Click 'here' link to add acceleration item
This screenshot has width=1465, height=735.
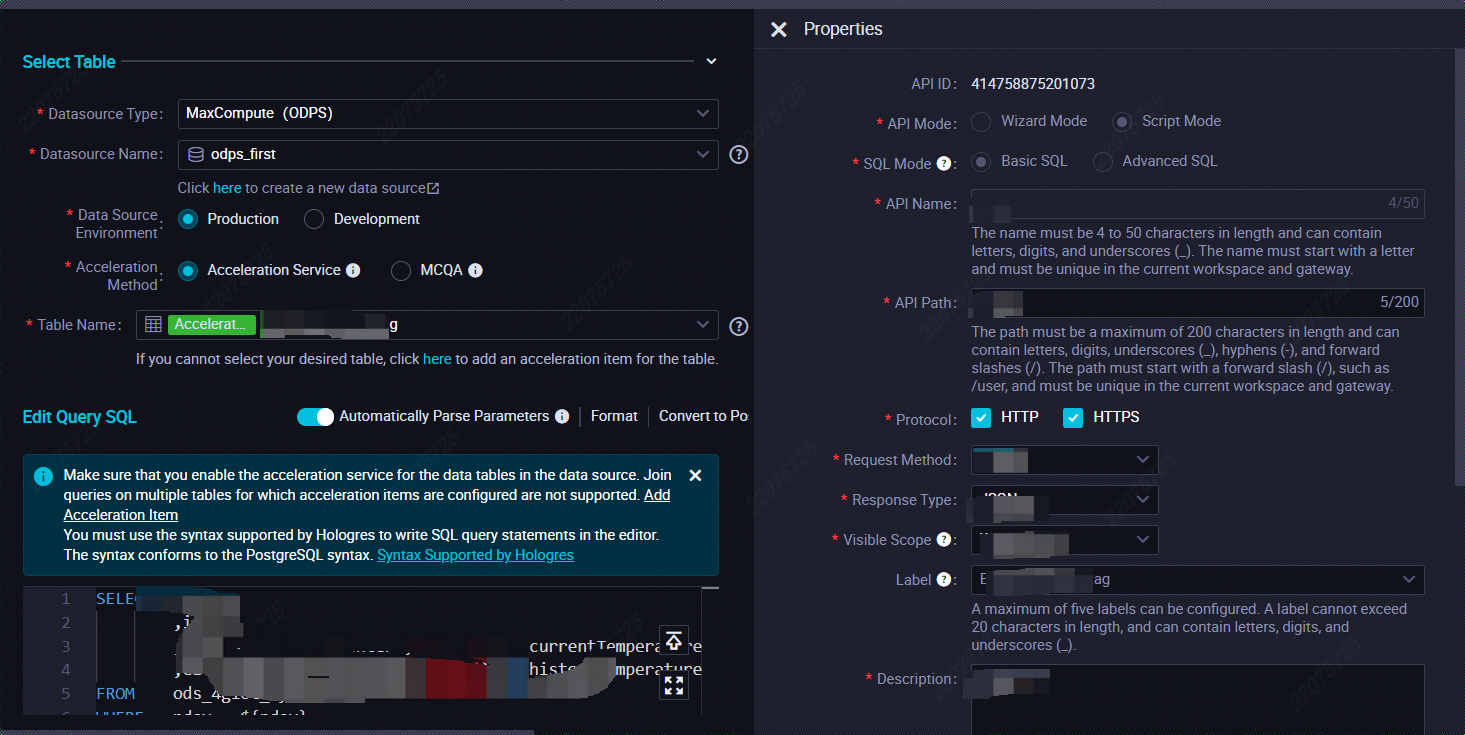437,358
